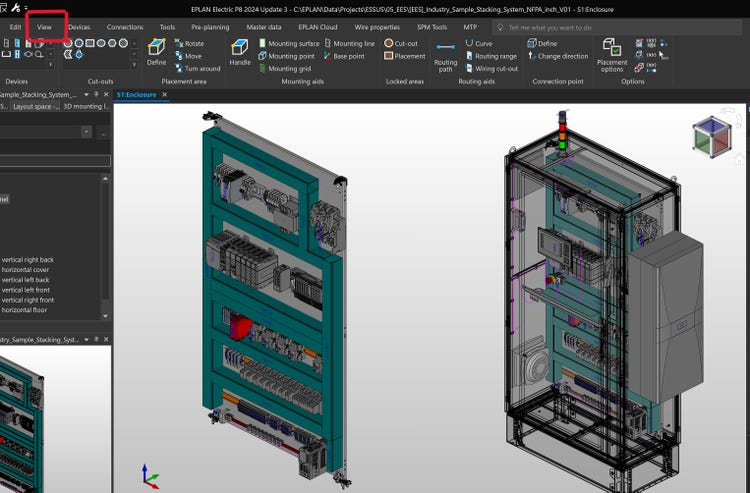Open the navigator panel options arrow
750x493 pixels.
tap(84, 94)
